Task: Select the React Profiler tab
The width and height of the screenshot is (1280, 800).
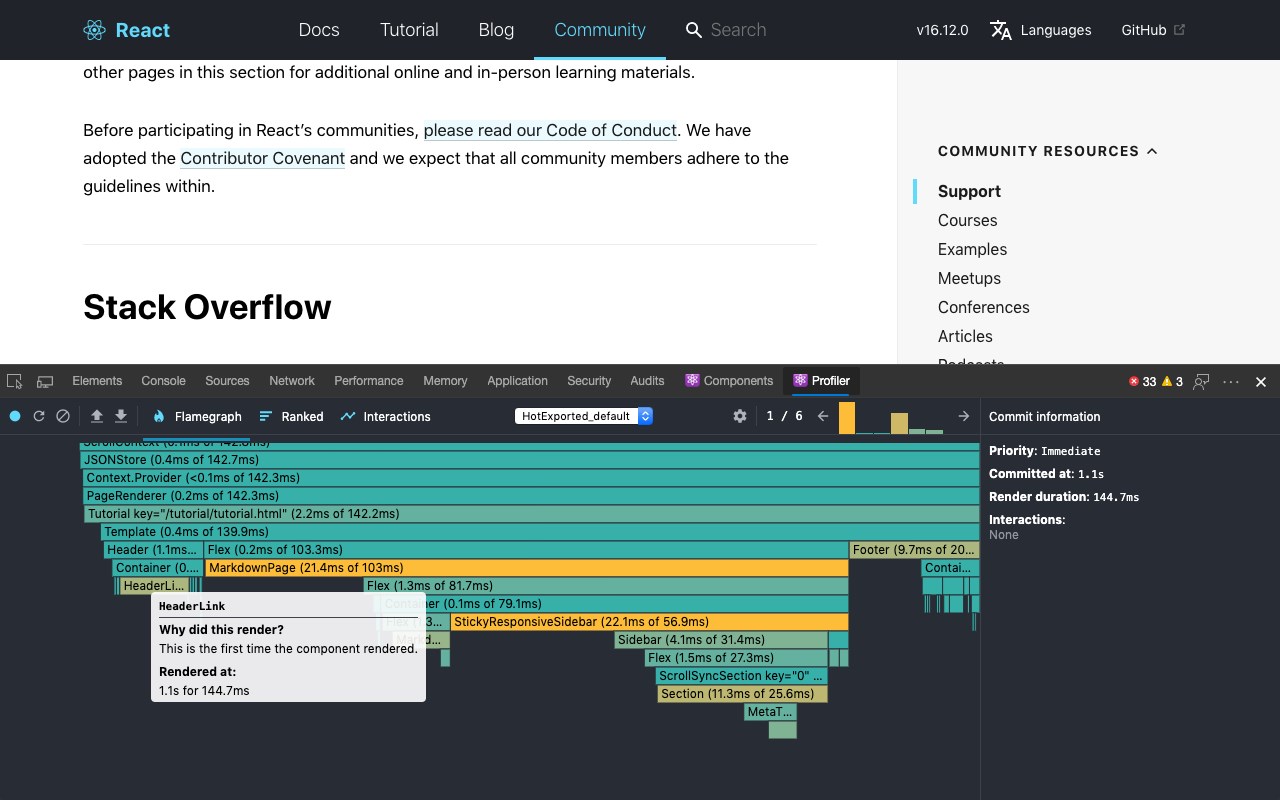Action: (821, 381)
